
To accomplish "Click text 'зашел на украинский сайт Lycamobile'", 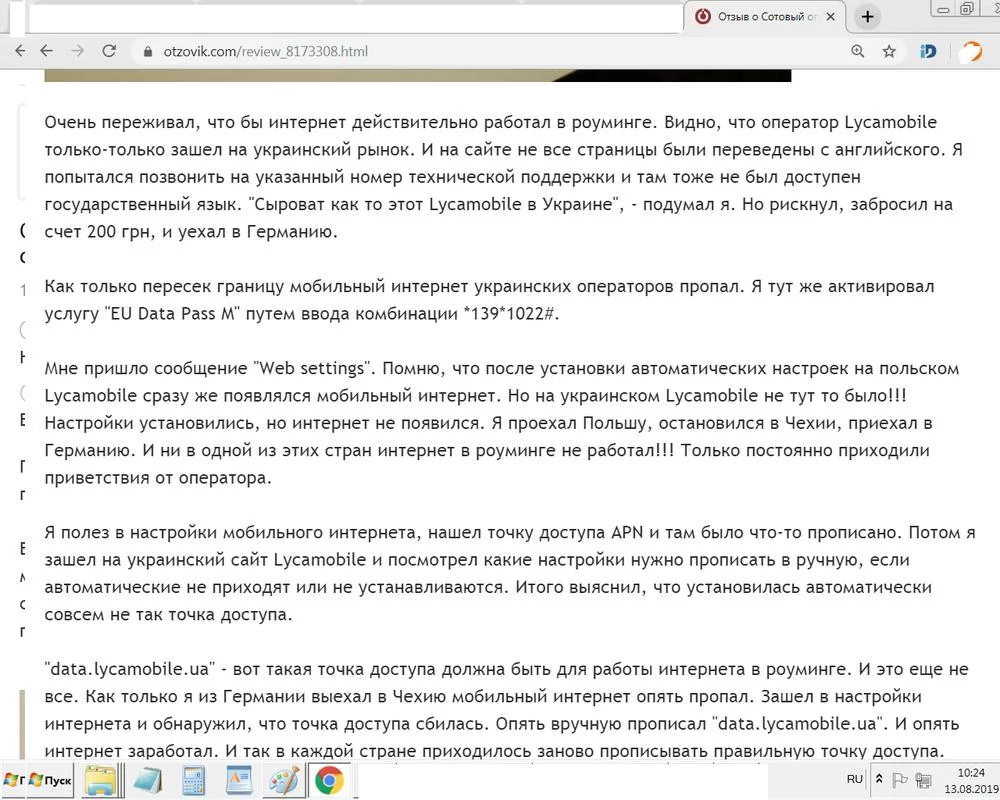I will (205, 560).
